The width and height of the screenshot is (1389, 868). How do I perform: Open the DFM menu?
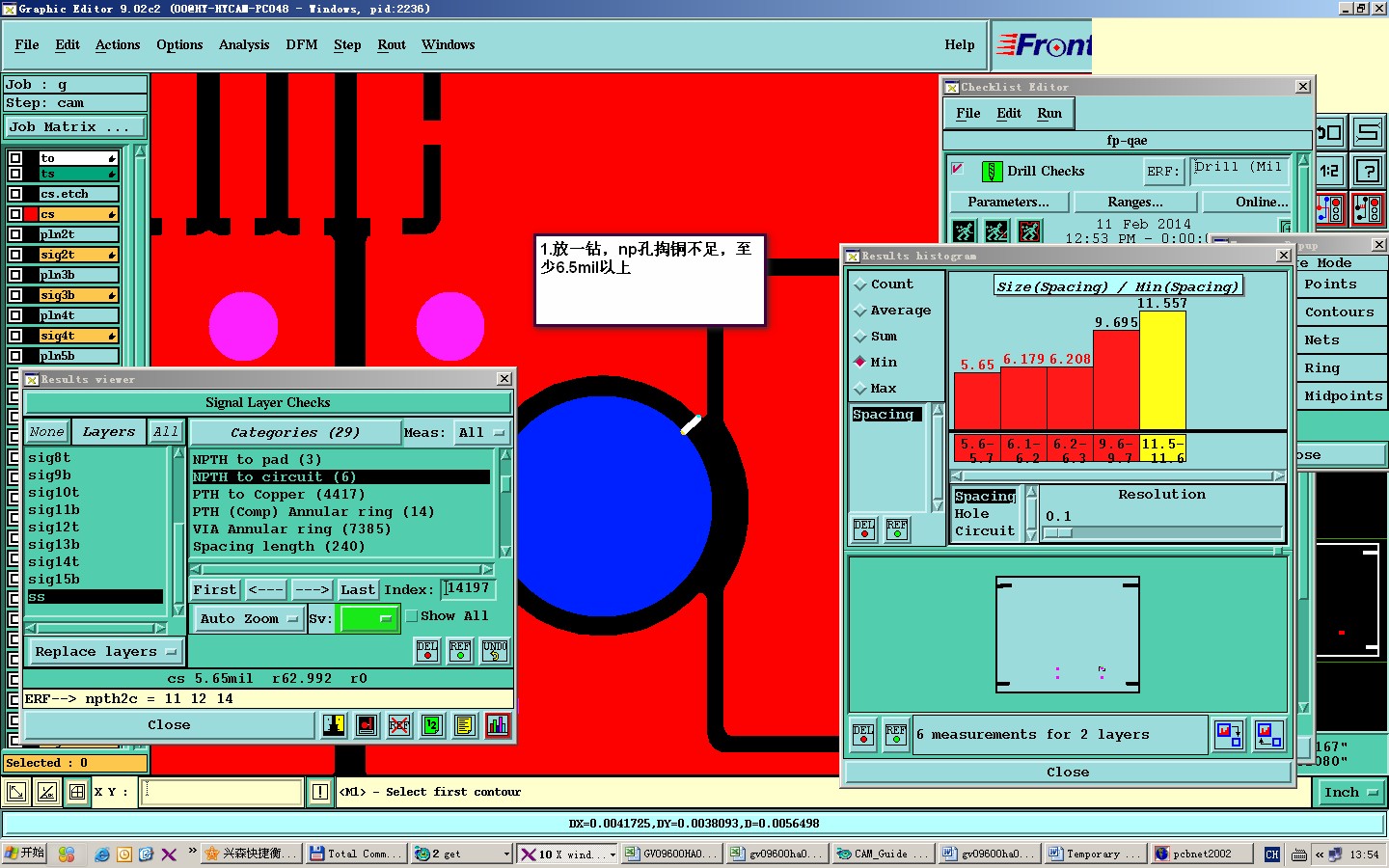click(x=302, y=45)
